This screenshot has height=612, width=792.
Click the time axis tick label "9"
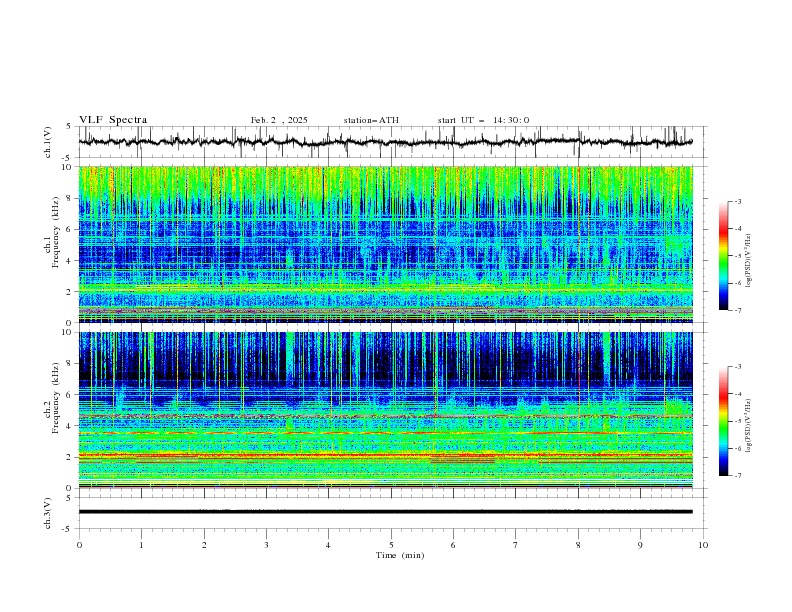[640, 545]
